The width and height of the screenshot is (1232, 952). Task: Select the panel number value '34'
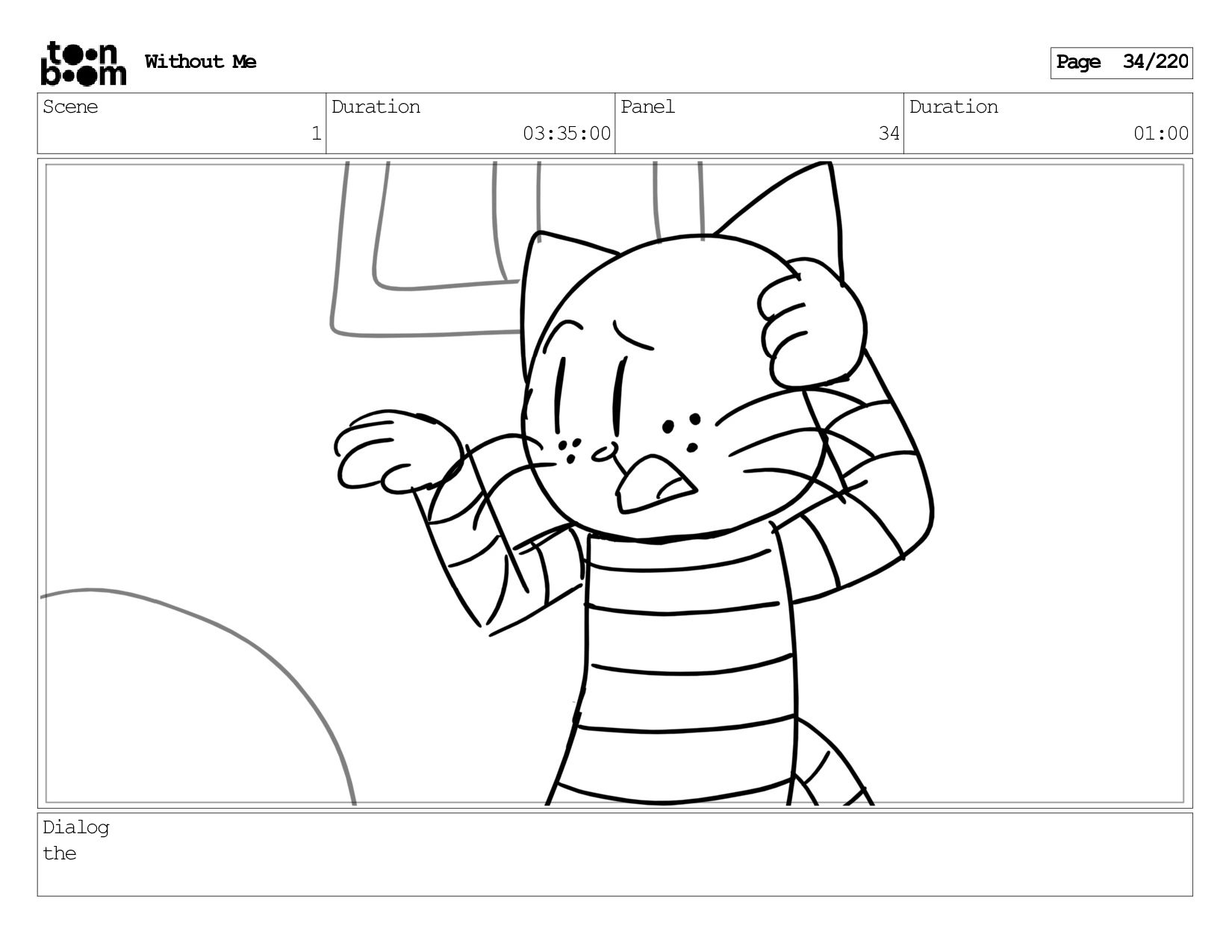(x=889, y=134)
